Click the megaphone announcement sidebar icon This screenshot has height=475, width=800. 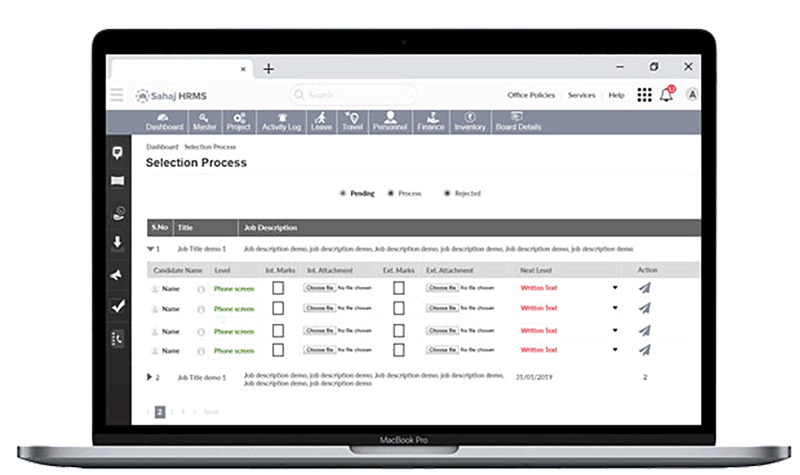(x=117, y=275)
